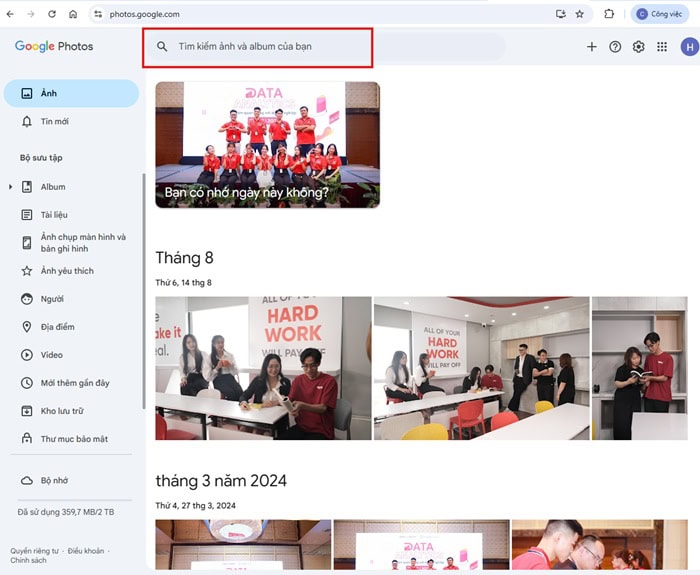Click the map pin icon beside Địa điểm
Image resolution: width=700 pixels, height=575 pixels.
[27, 327]
